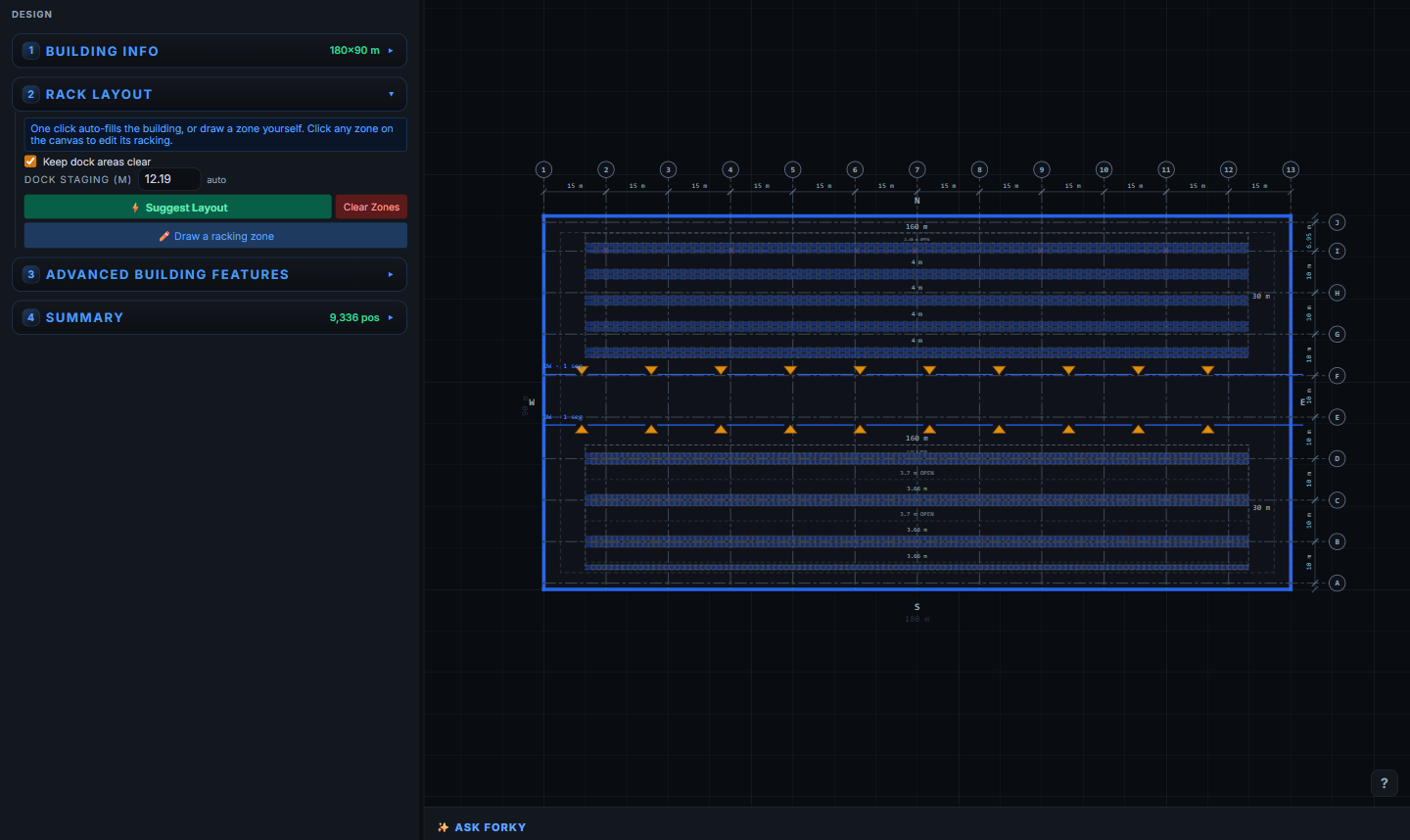Click the 'E' compass label
Image resolution: width=1410 pixels, height=840 pixels.
[x=1302, y=402]
